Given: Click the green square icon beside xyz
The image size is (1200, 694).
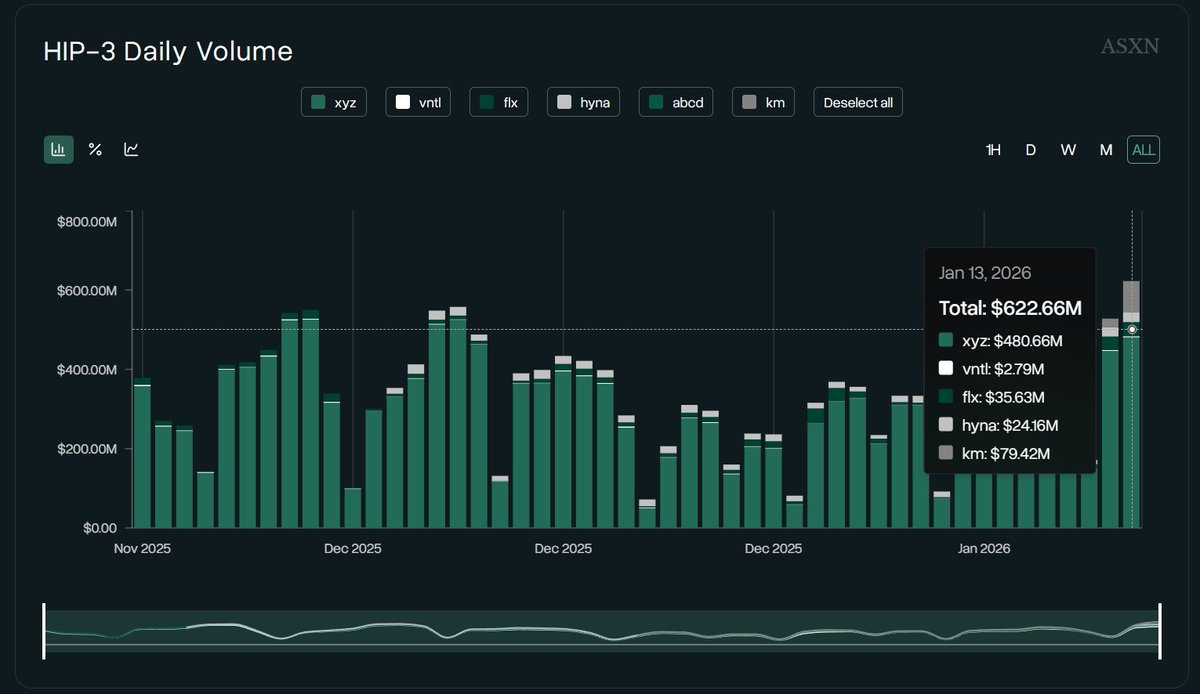Looking at the screenshot, I should 317,101.
